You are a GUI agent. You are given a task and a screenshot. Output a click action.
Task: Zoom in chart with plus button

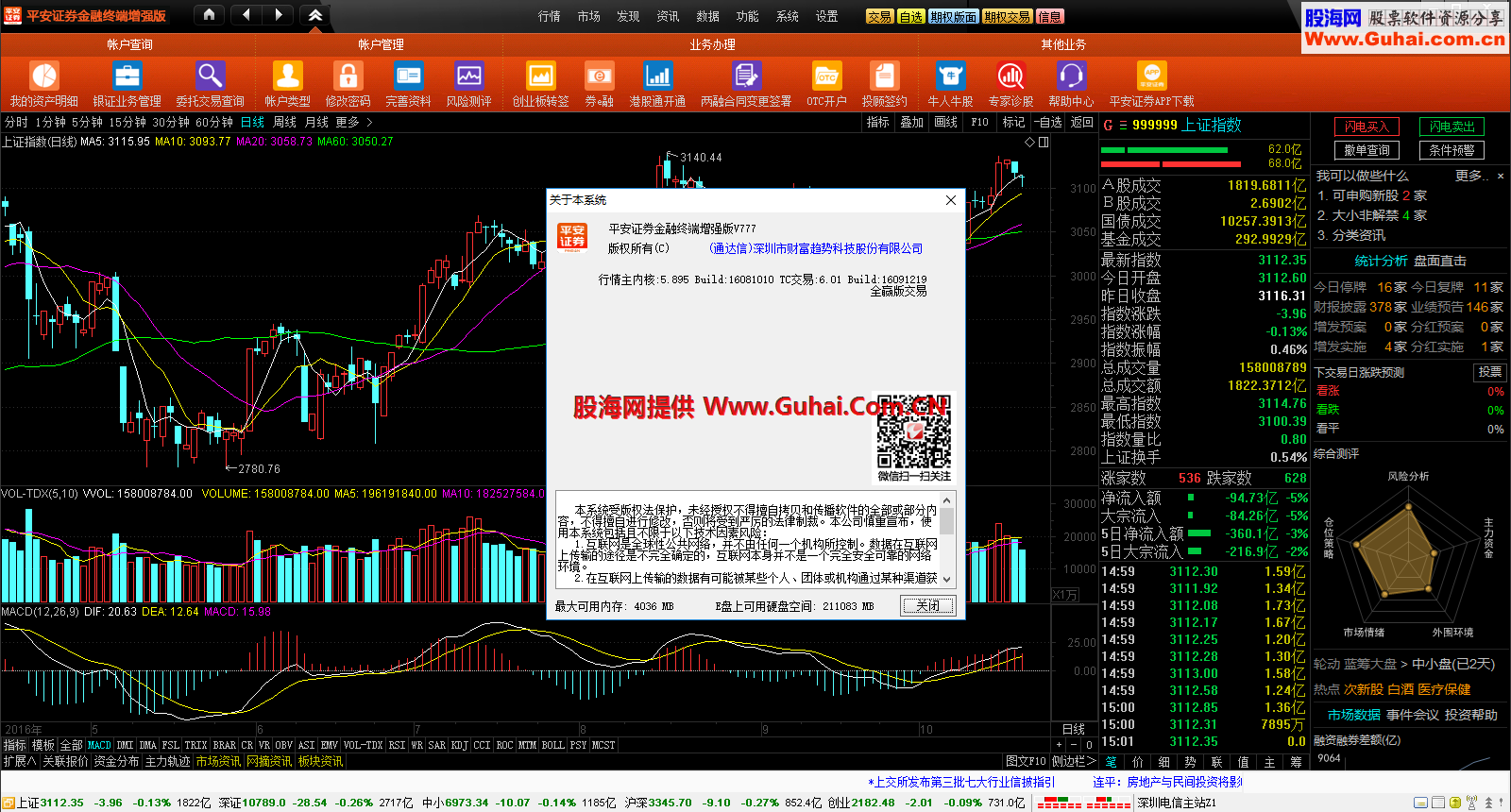(x=1060, y=745)
